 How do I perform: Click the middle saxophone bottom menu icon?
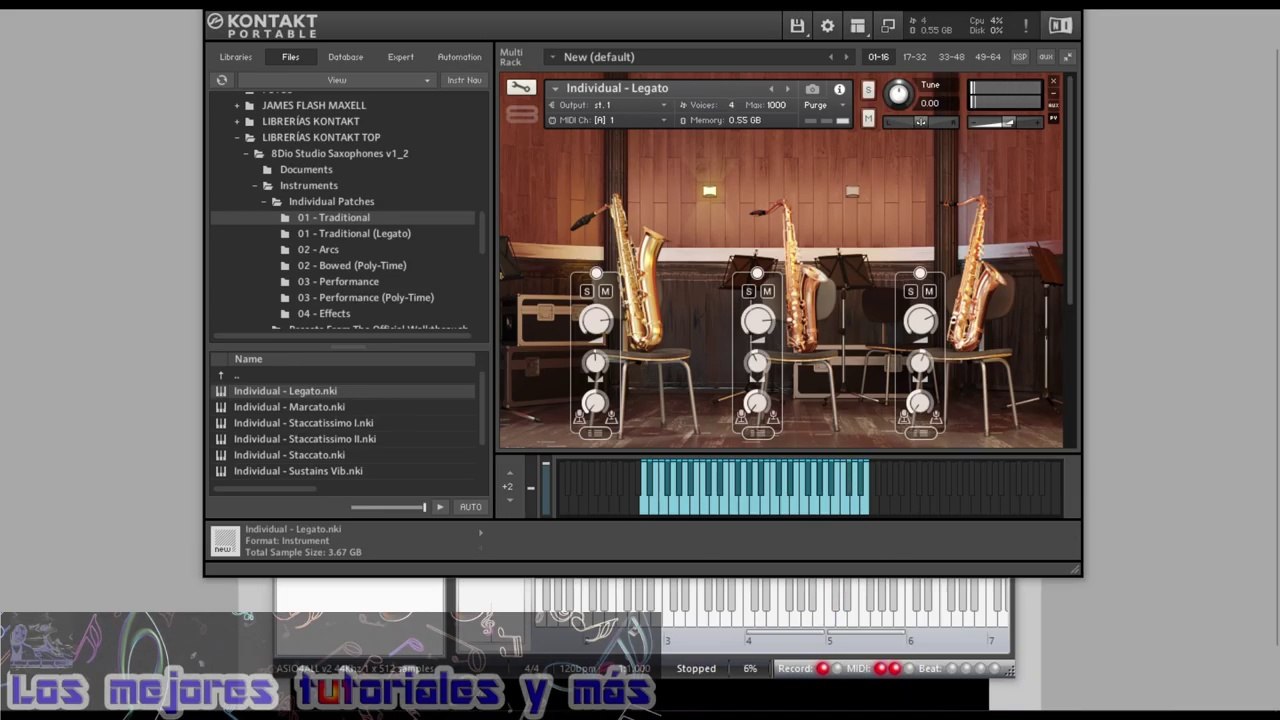click(757, 433)
